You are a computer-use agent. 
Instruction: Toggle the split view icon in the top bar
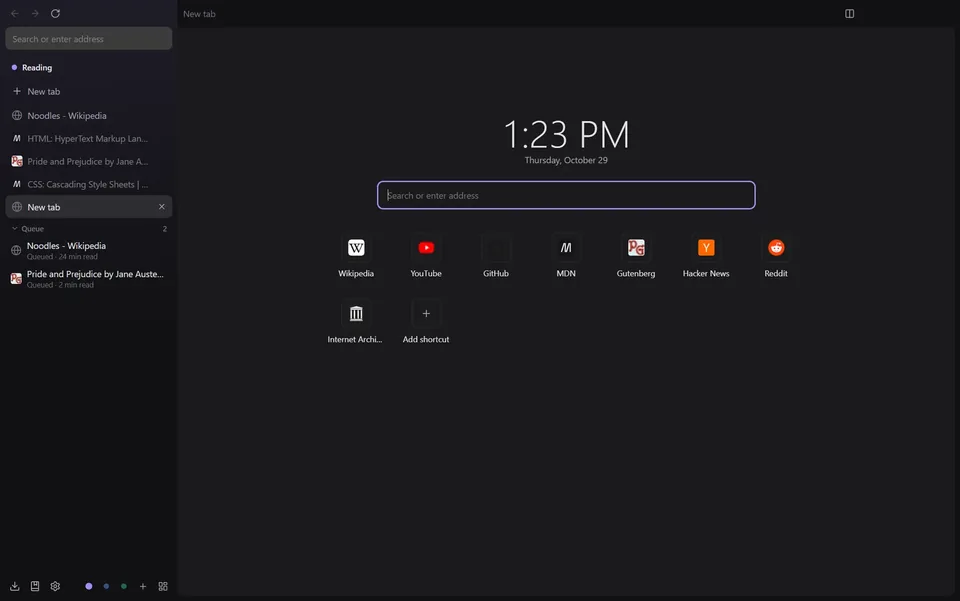pyautogui.click(x=849, y=13)
